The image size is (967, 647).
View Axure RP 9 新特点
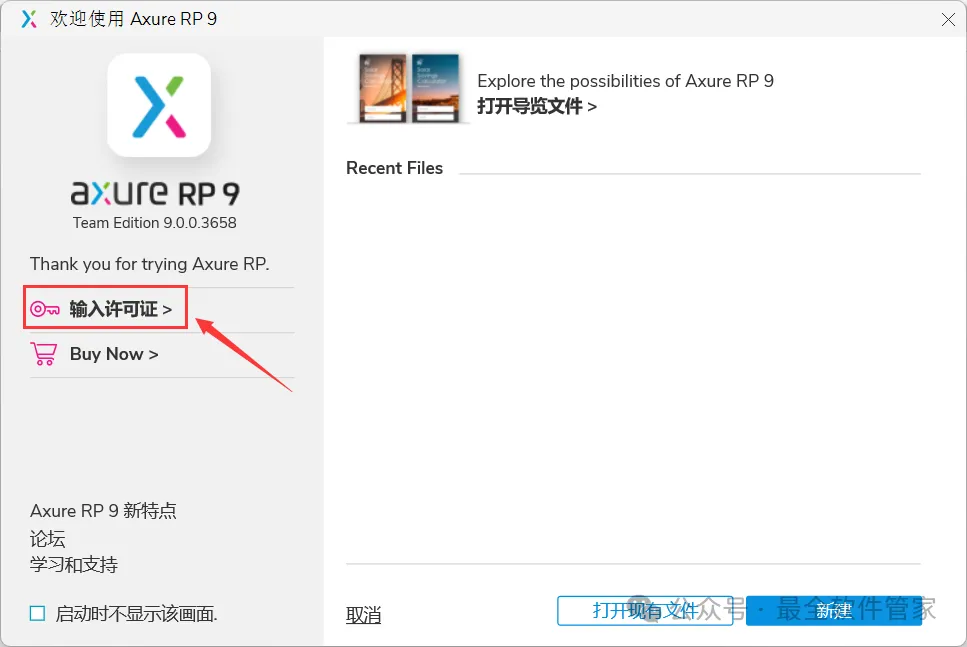click(103, 511)
